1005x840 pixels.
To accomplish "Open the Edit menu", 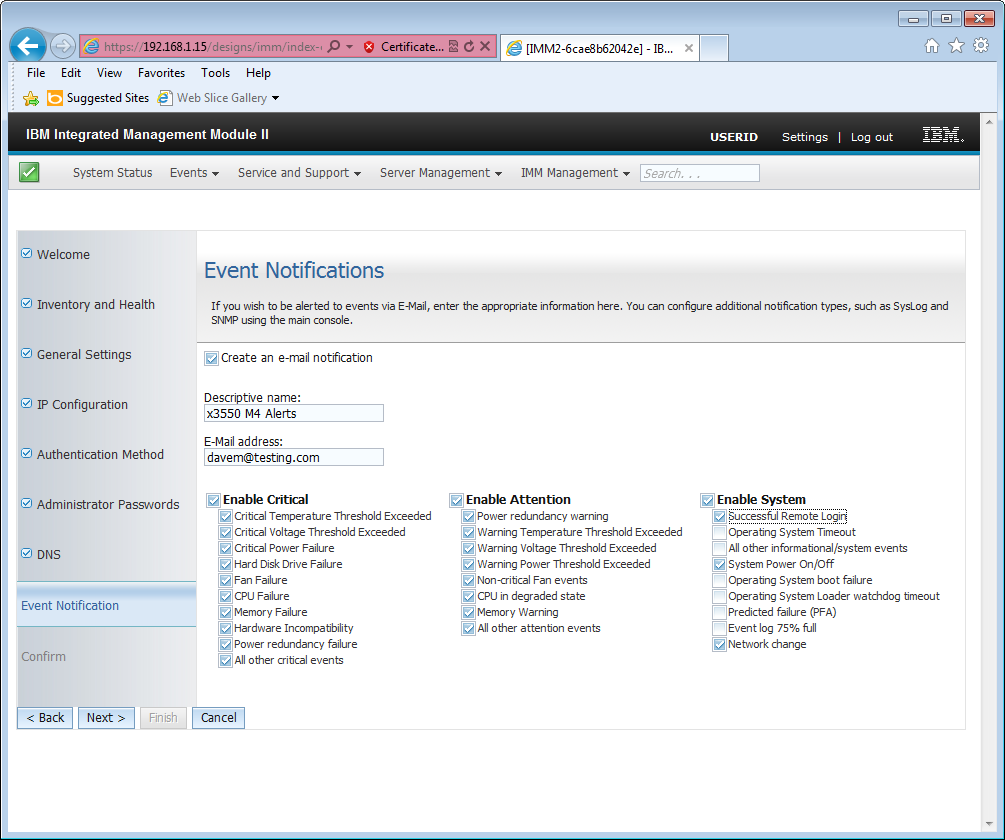I will tap(71, 72).
